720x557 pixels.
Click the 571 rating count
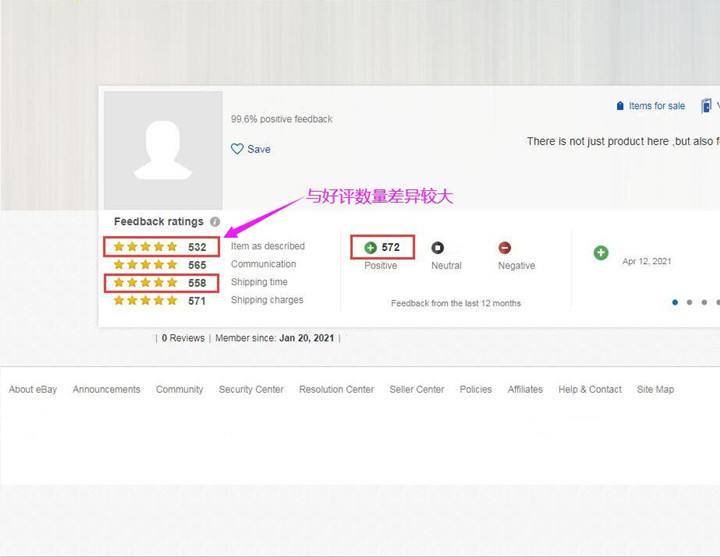197,301
